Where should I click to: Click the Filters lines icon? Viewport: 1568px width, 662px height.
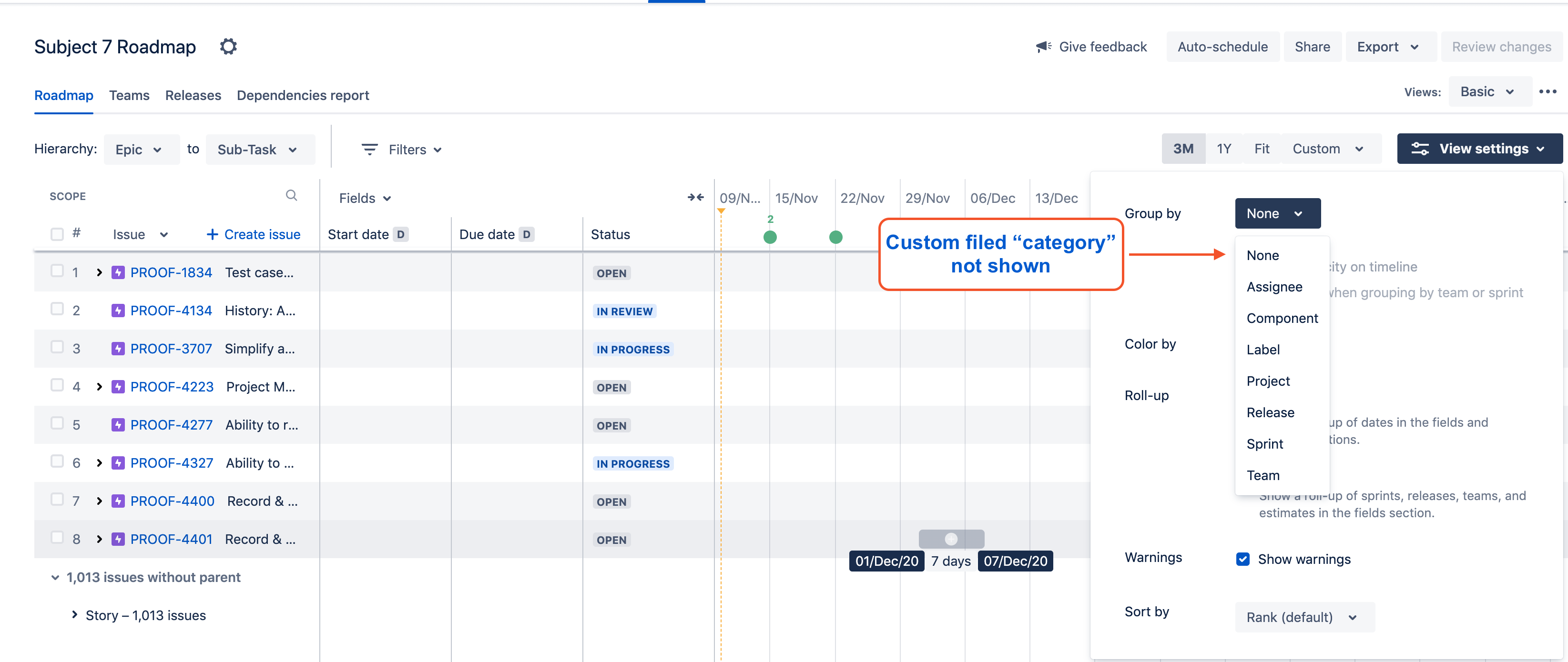coord(369,150)
